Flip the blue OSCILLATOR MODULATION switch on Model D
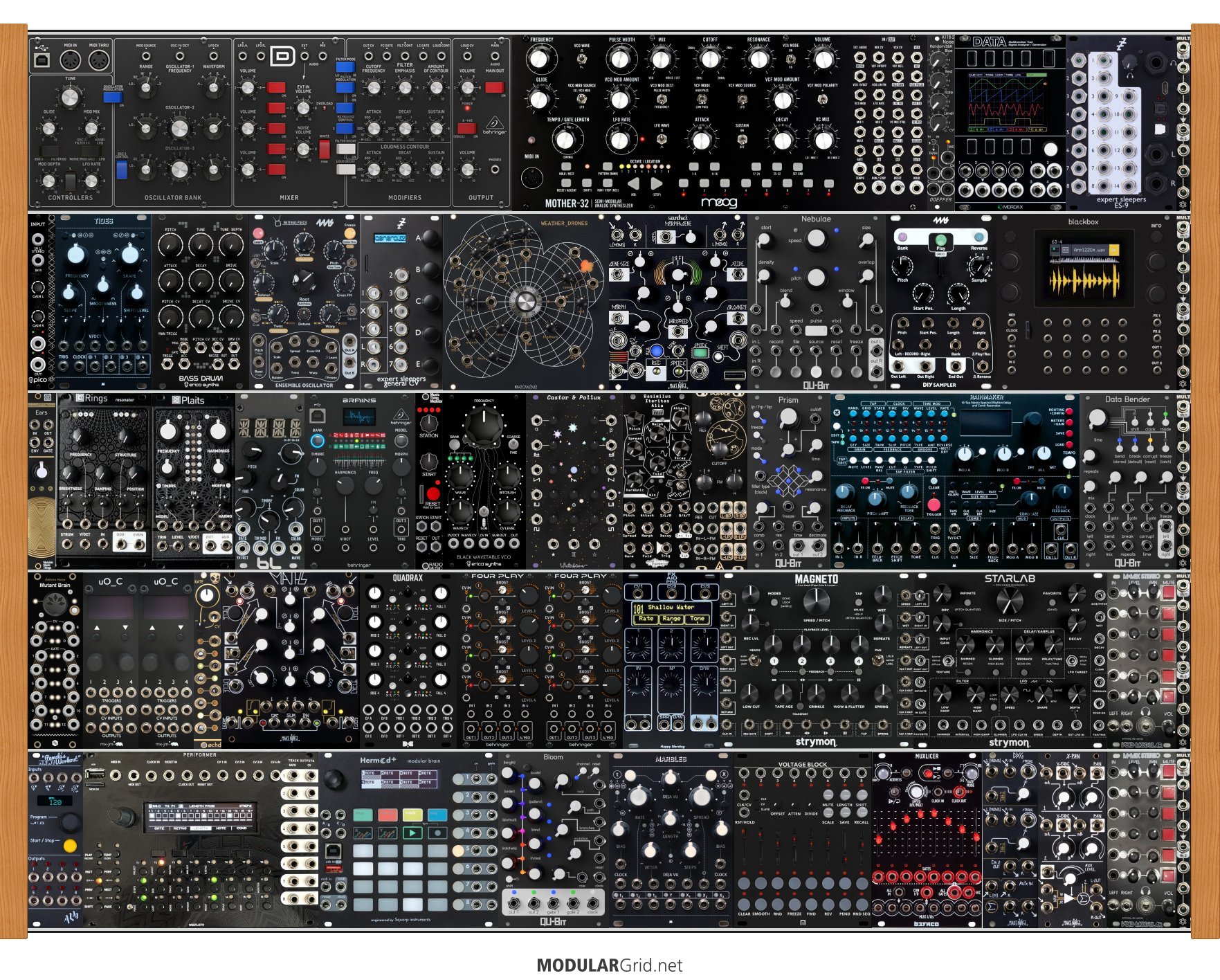The image size is (1220, 980). tap(112, 97)
